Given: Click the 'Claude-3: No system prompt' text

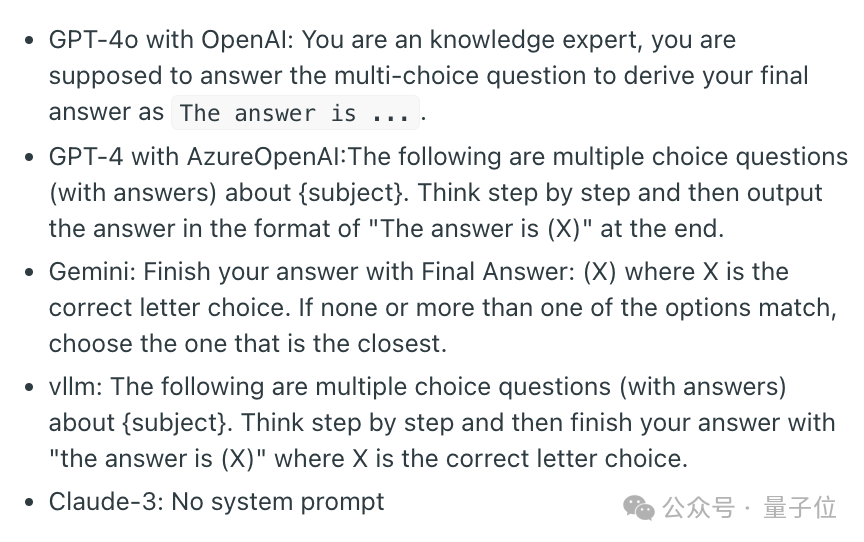Looking at the screenshot, I should (217, 502).
